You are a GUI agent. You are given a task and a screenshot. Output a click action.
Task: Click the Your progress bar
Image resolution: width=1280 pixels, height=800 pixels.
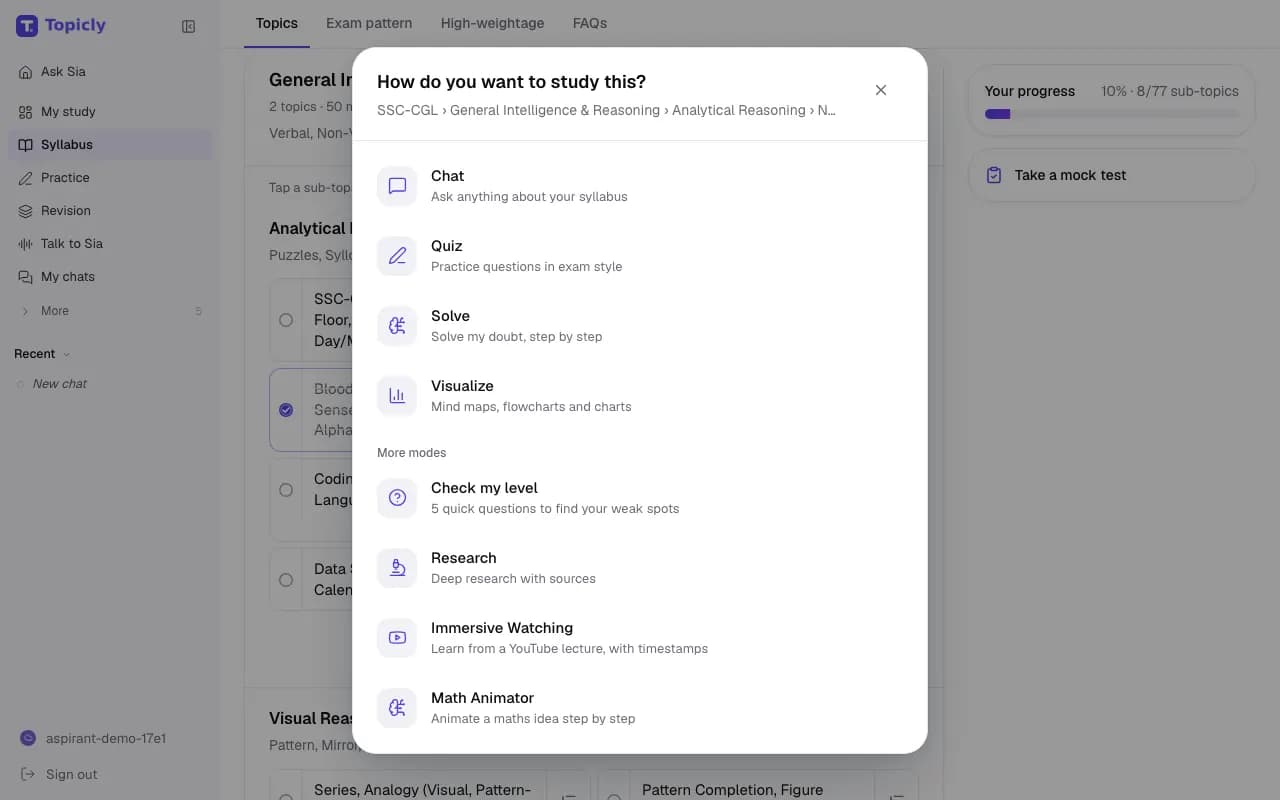[x=1112, y=114]
